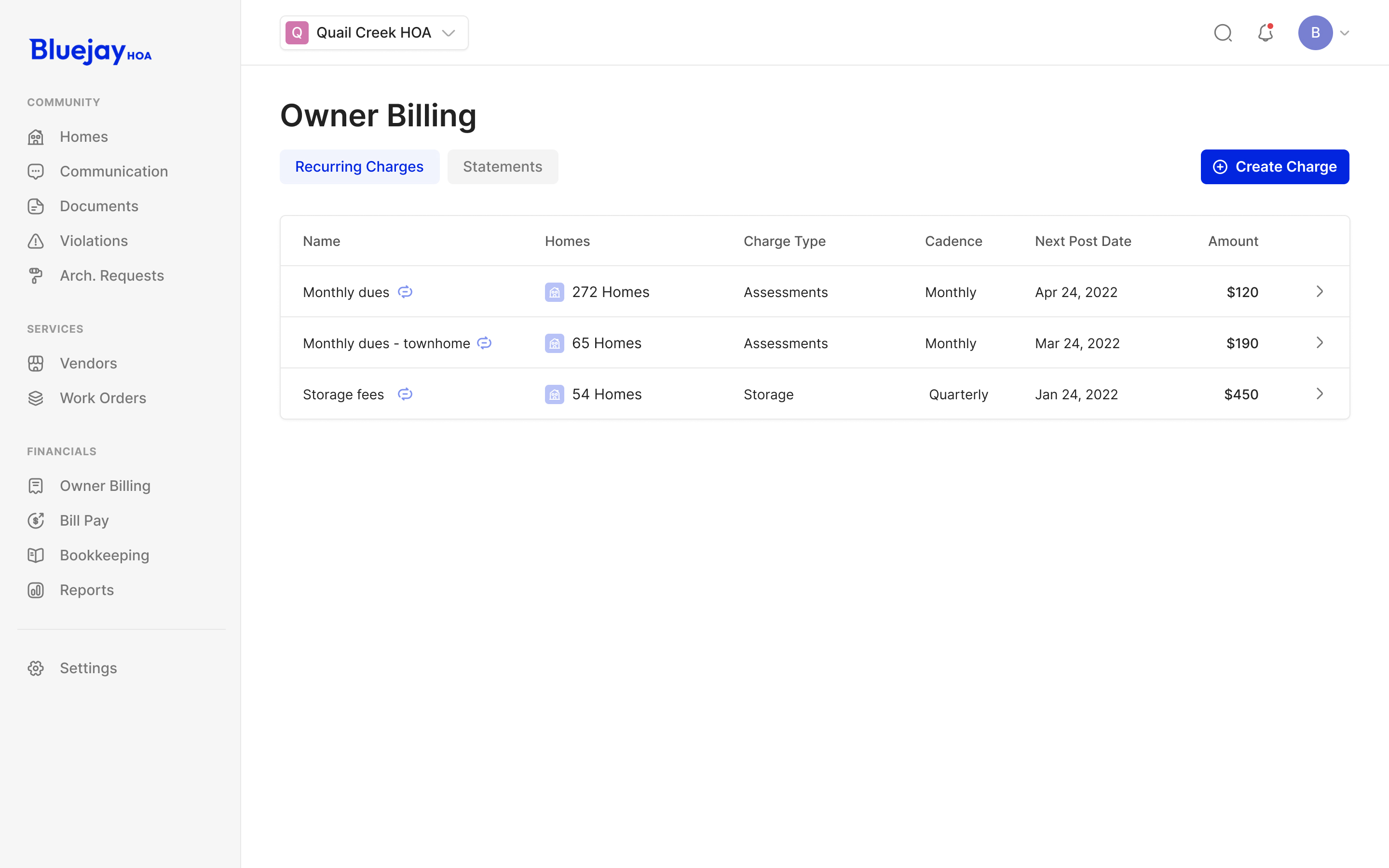Click the Cadence column header

coord(953,241)
